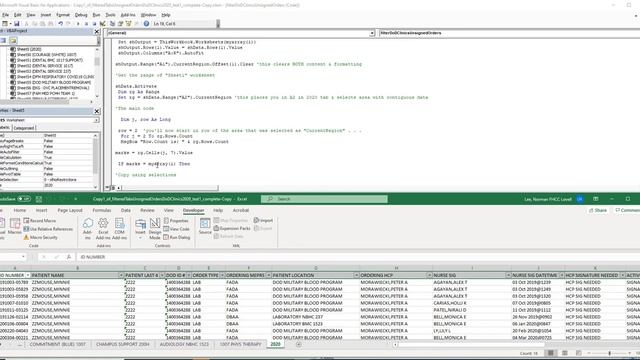Open ORDERING HCP filter dropdown
Image resolution: width=640 pixels, height=360 pixels.
[x=429, y=276]
